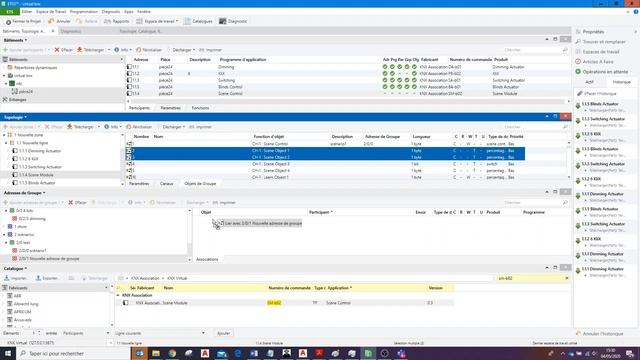Click Réinitialiser in the Topologie toolbar
This screenshot has width=640, height=360.
[x=139, y=127]
